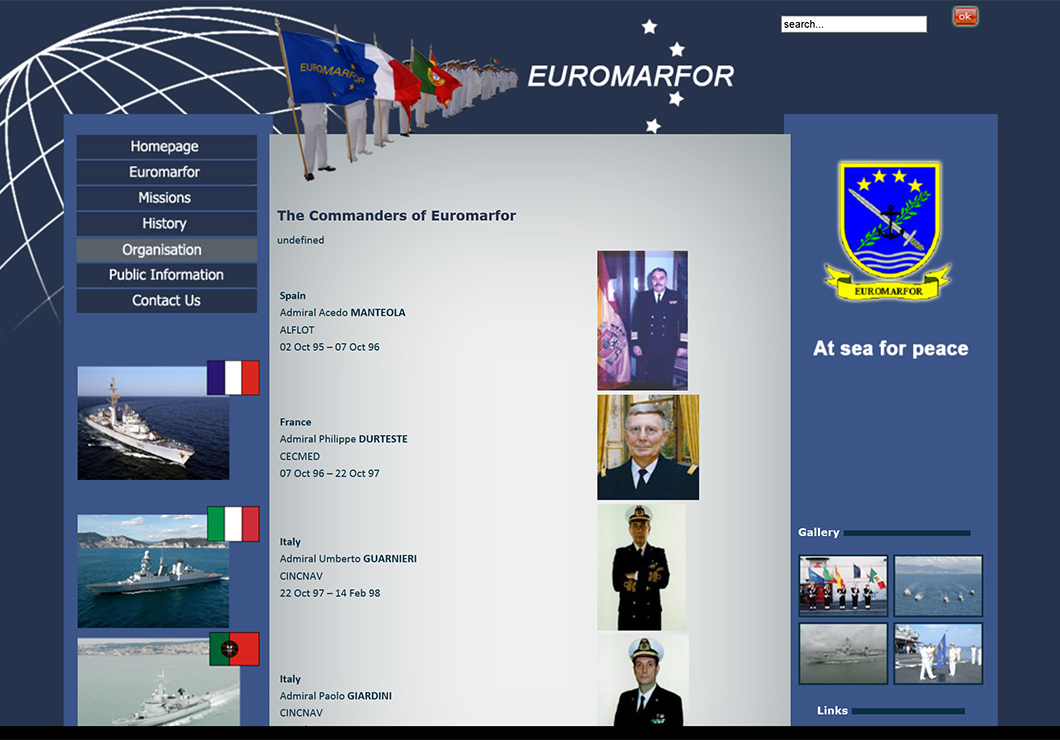This screenshot has height=740, width=1060.
Task: Click the Italian flag icon
Action: pos(233,524)
